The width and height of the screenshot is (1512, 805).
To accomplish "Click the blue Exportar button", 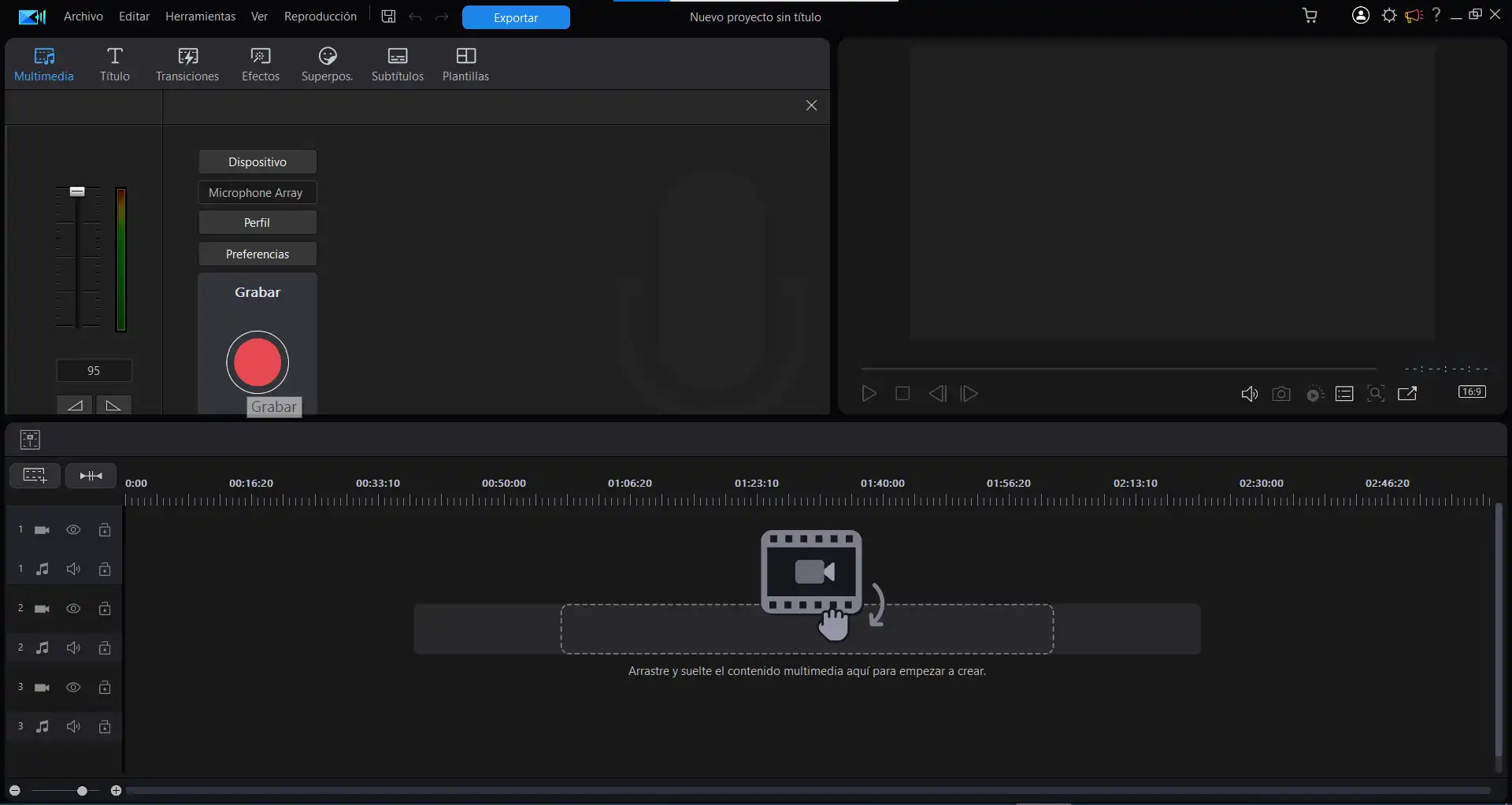I will (x=516, y=17).
